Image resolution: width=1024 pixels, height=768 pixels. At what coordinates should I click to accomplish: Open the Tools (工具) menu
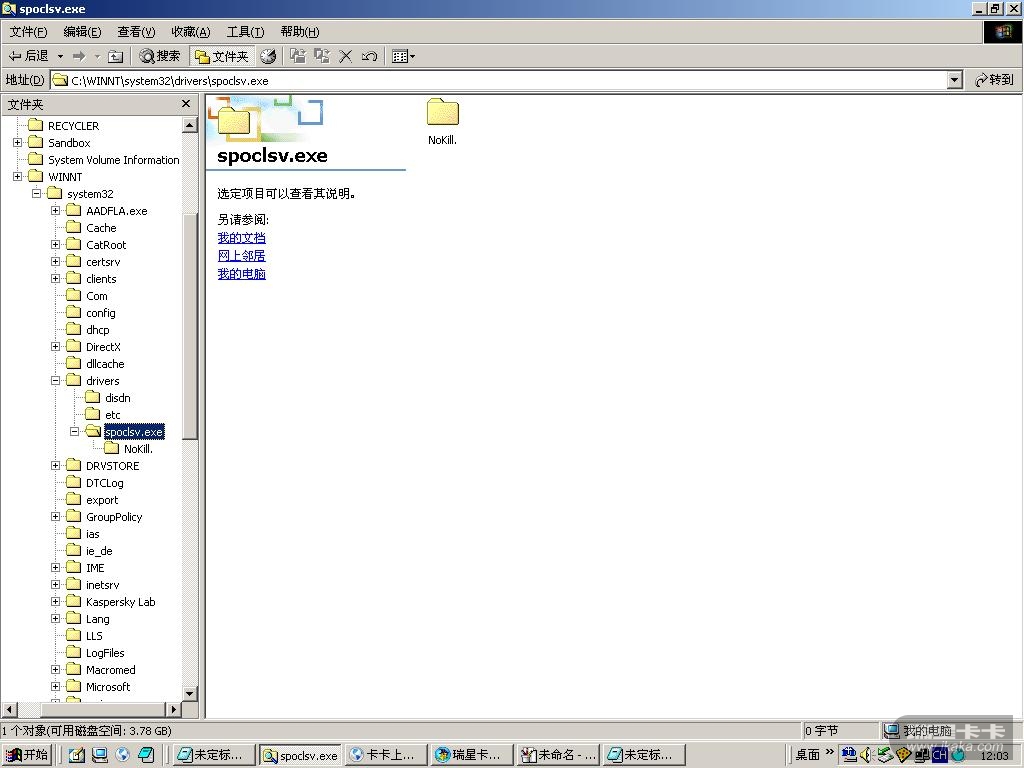(245, 32)
